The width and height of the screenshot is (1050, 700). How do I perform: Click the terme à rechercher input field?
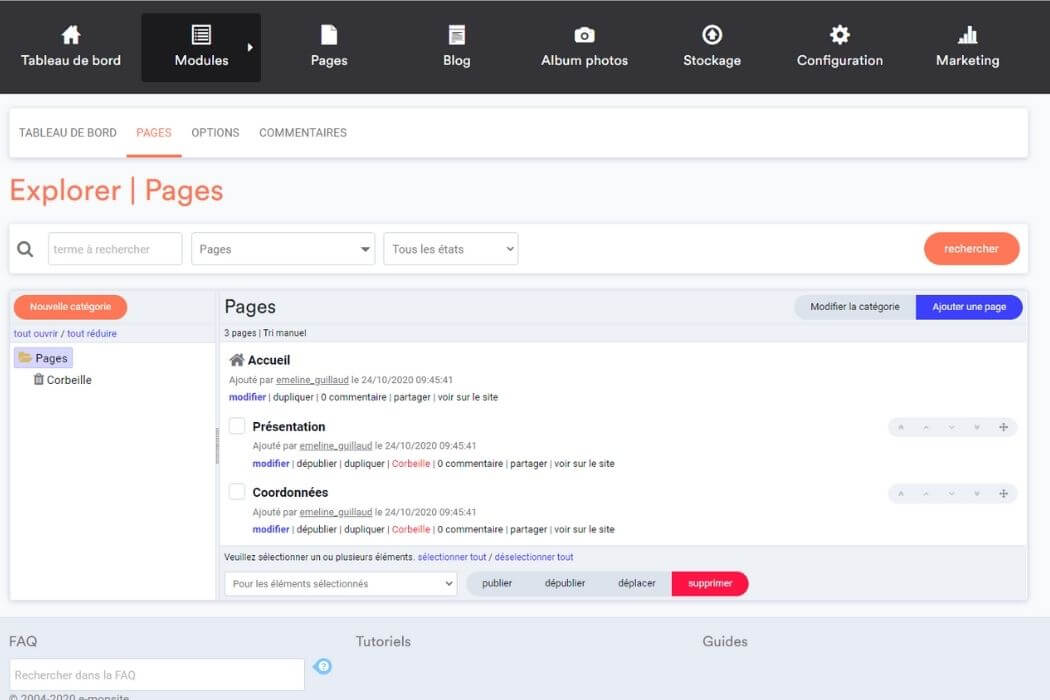pos(114,248)
